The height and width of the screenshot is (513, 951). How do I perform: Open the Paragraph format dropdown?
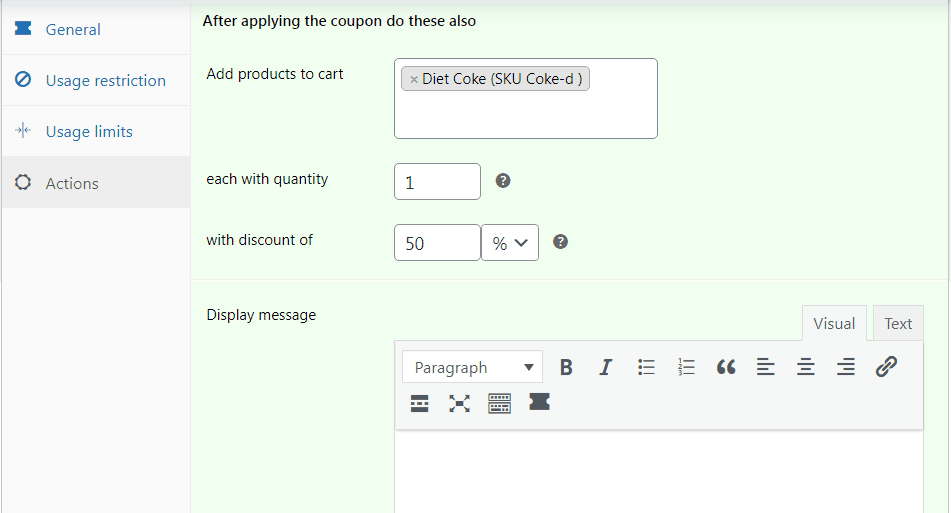click(472, 367)
